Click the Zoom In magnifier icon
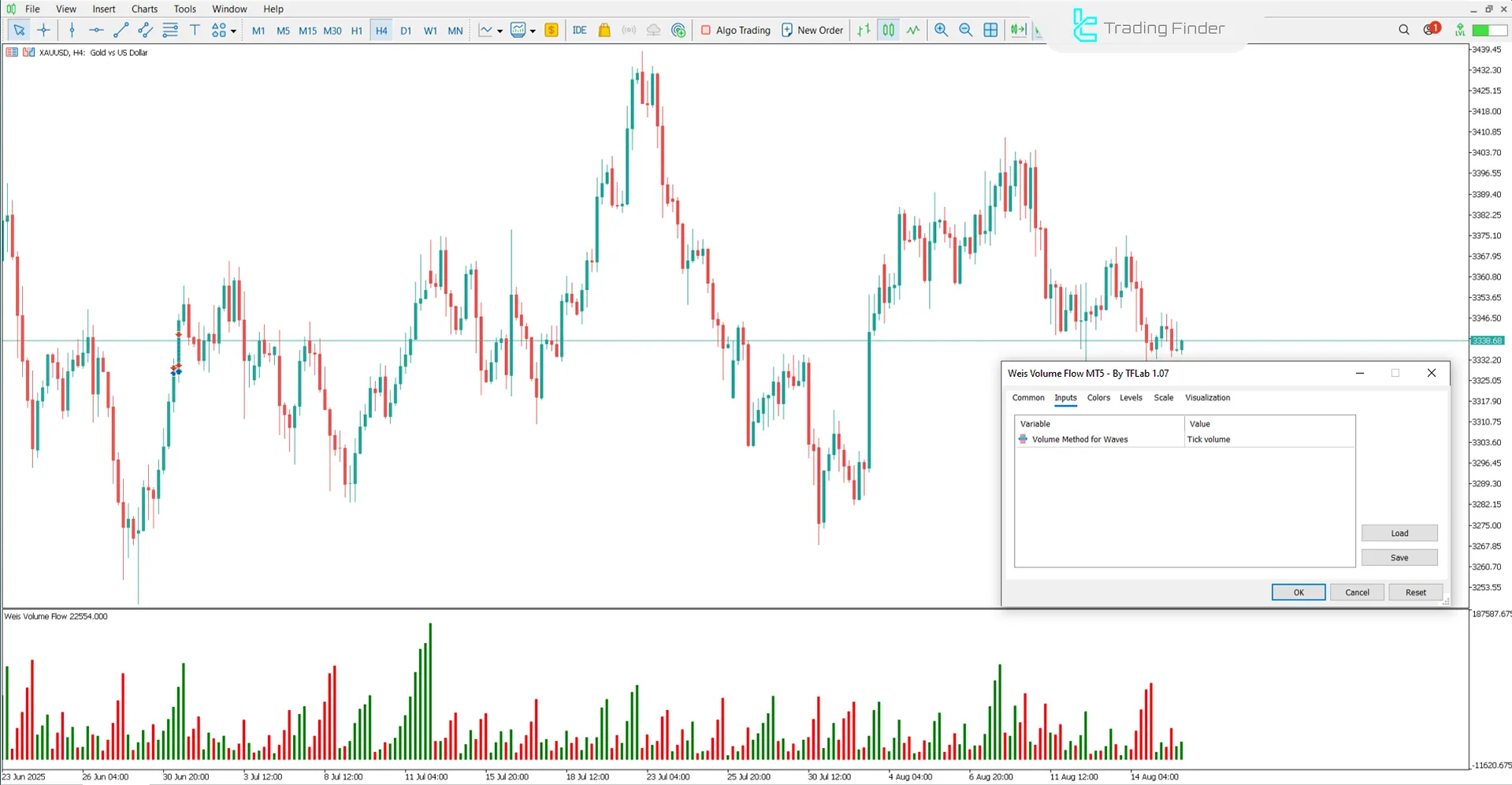The width and height of the screenshot is (1512, 785). tap(941, 30)
